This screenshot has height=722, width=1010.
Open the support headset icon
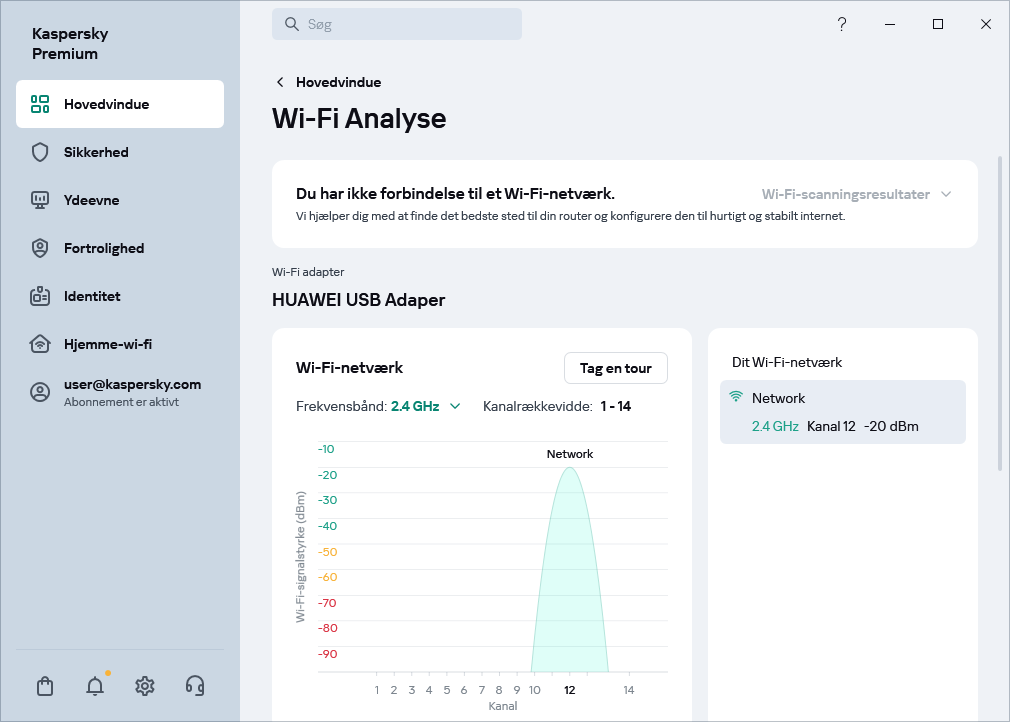pos(194,686)
